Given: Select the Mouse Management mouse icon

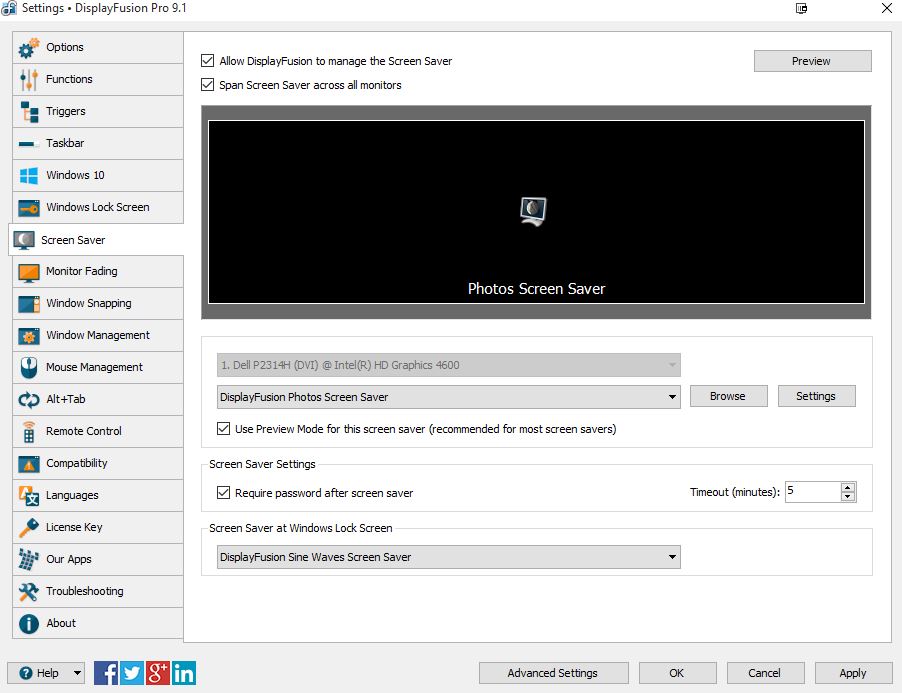Looking at the screenshot, I should [x=29, y=368].
